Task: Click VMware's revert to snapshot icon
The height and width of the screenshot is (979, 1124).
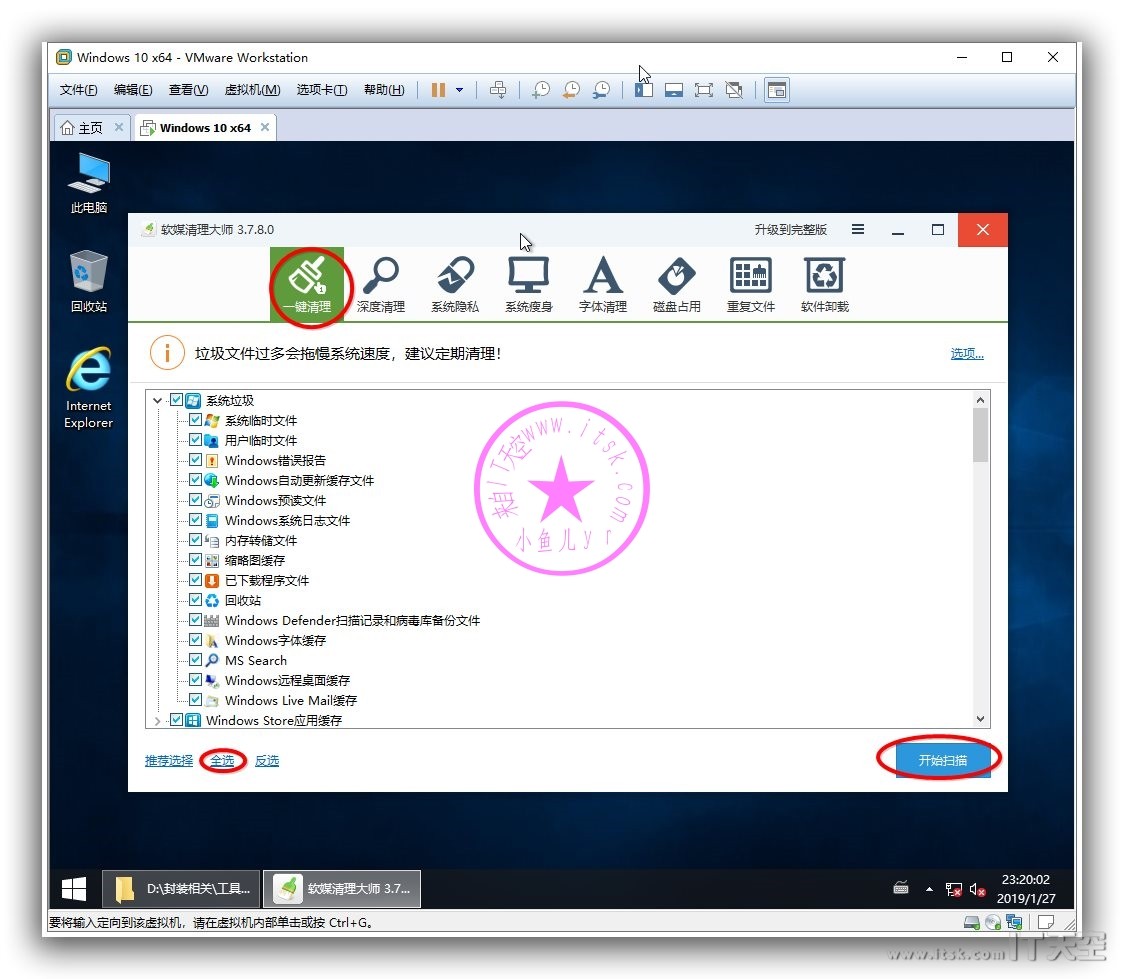Action: pos(571,90)
